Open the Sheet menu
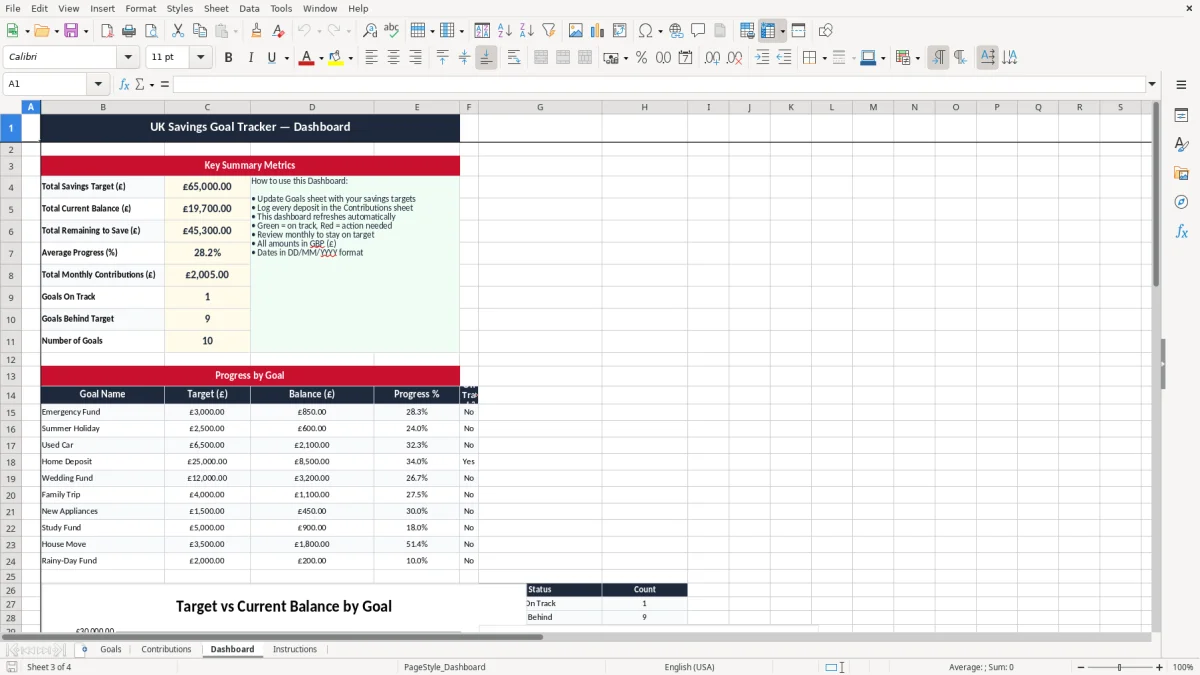Viewport: 1200px width, 675px height. coord(216,8)
